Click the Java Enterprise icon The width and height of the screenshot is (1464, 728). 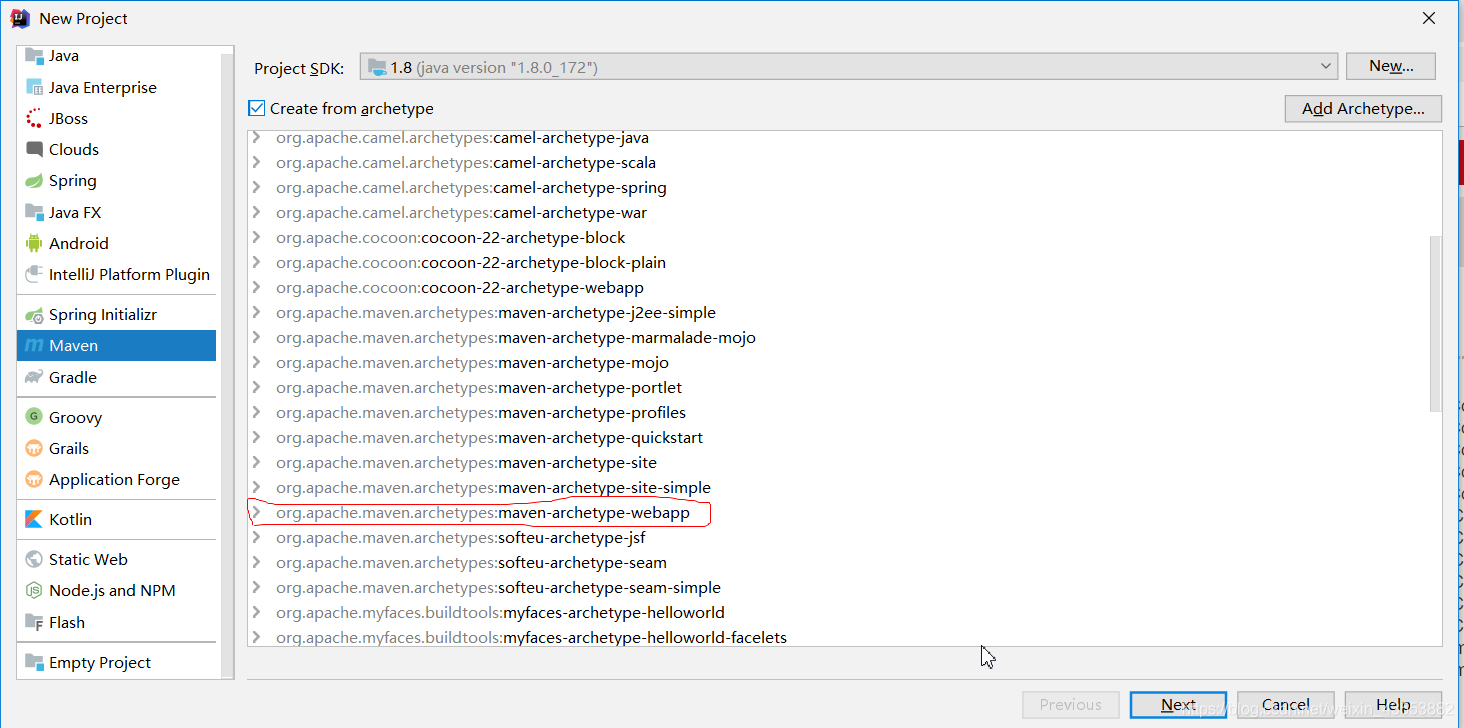click(34, 87)
